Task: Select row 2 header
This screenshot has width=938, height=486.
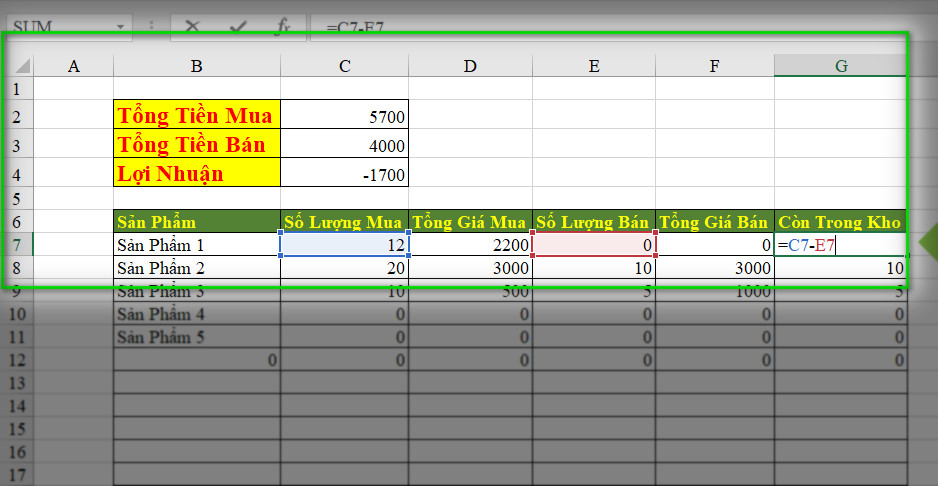Action: 17,116
